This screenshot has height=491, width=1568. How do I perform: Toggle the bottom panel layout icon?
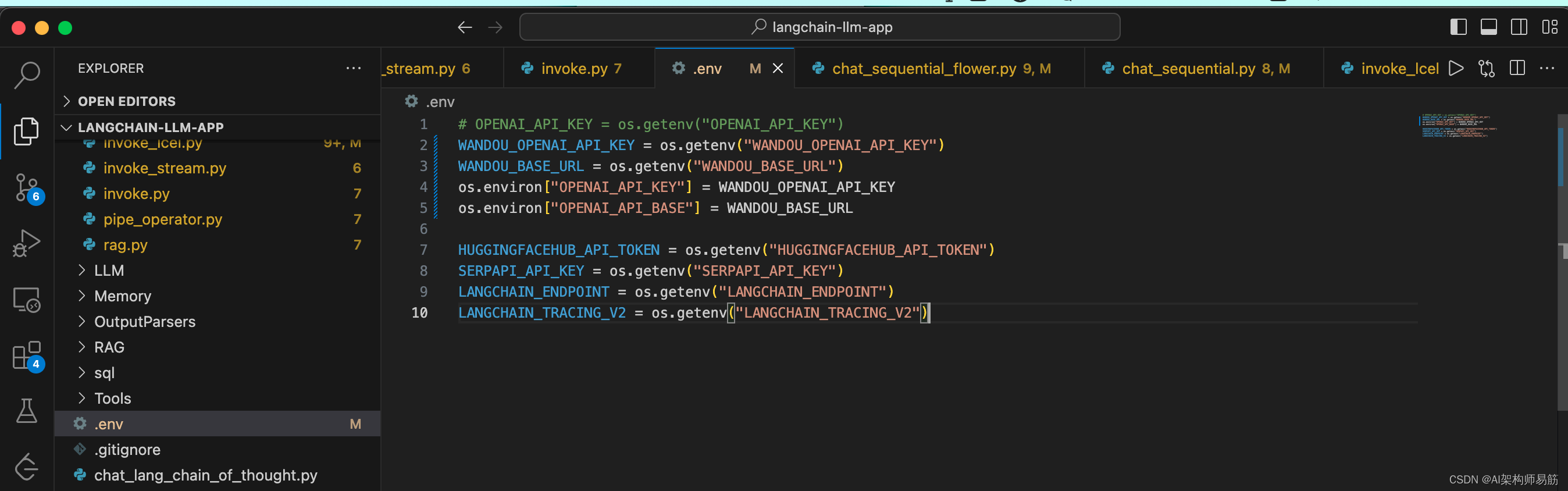1489,27
